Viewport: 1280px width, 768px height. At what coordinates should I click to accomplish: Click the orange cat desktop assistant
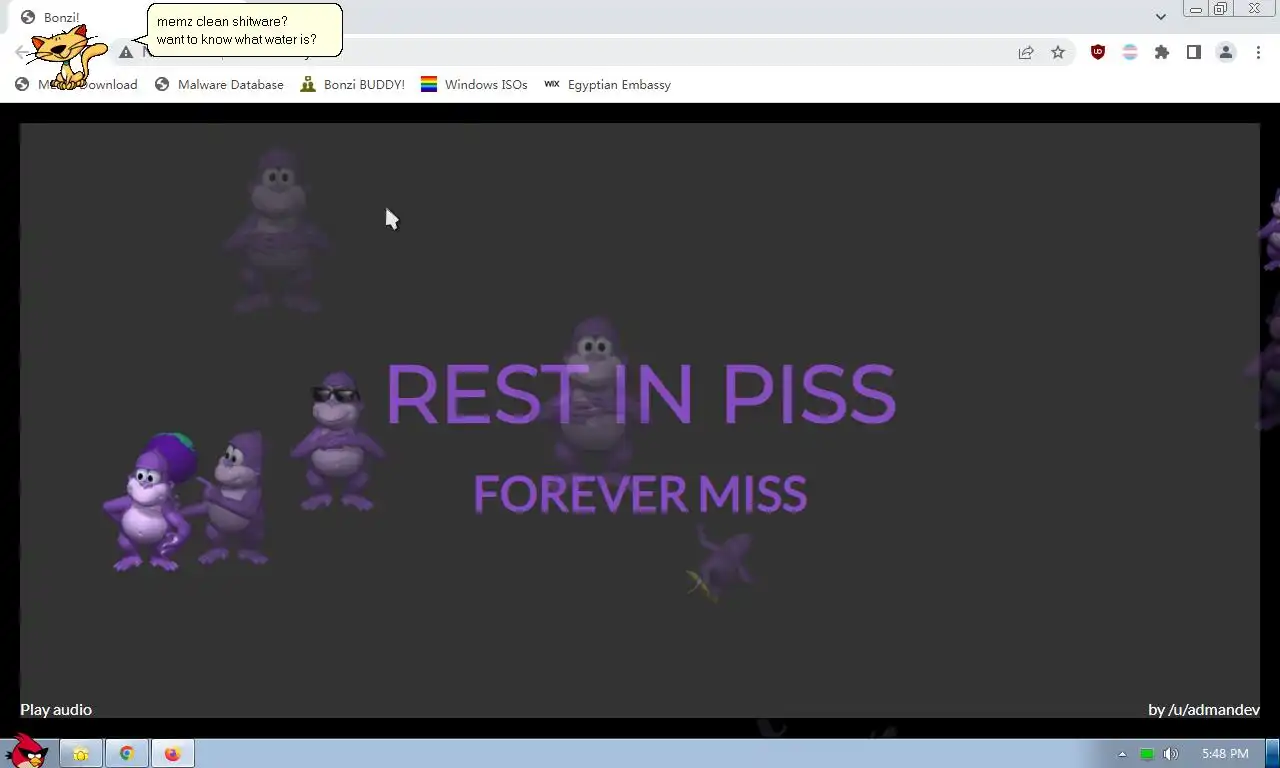(x=66, y=57)
